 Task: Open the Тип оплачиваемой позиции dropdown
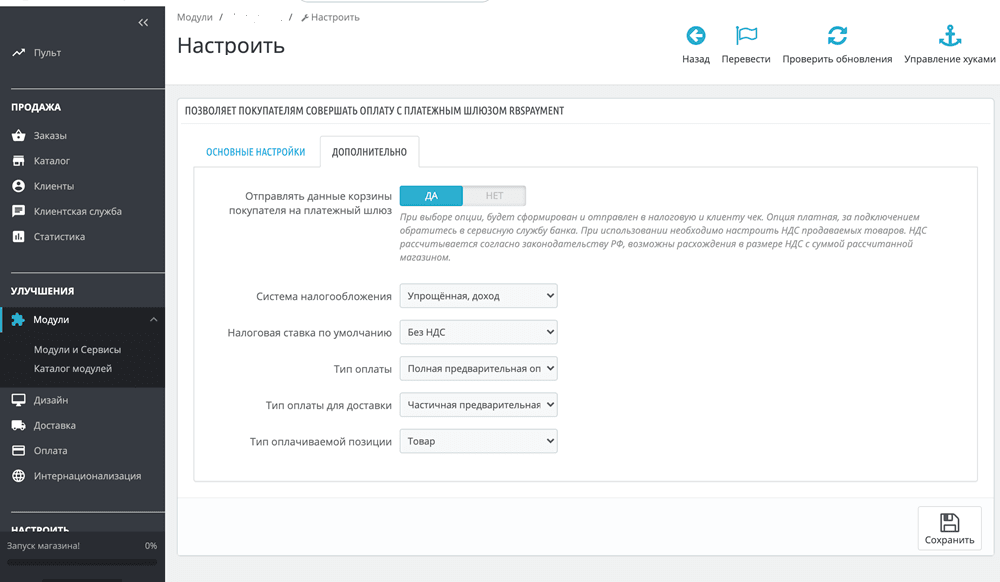479,440
